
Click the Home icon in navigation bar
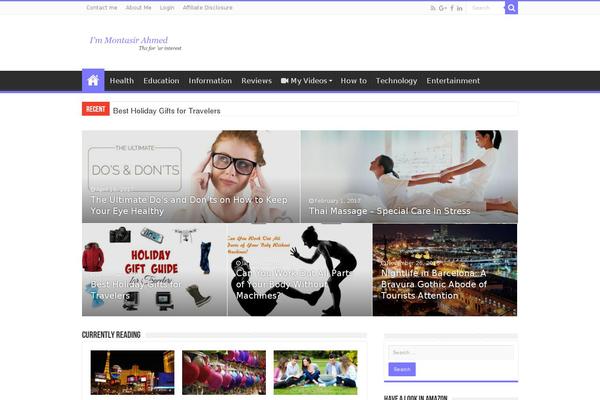click(93, 81)
